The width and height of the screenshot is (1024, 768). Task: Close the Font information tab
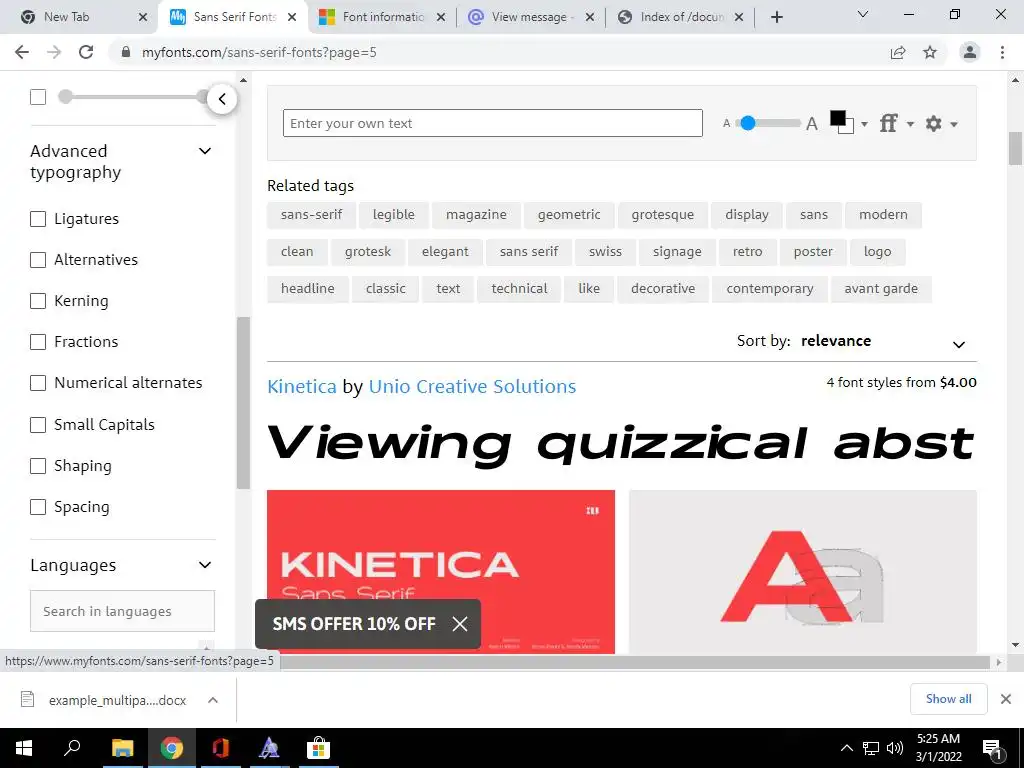coord(441,17)
